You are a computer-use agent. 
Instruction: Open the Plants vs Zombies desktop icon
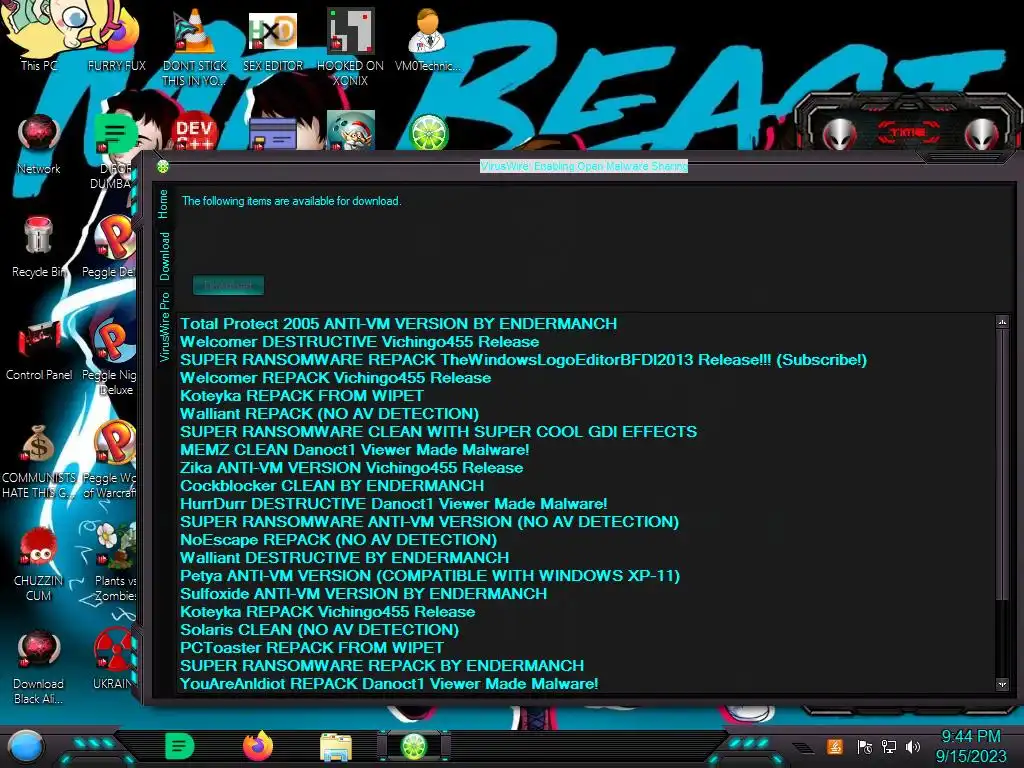point(115,562)
